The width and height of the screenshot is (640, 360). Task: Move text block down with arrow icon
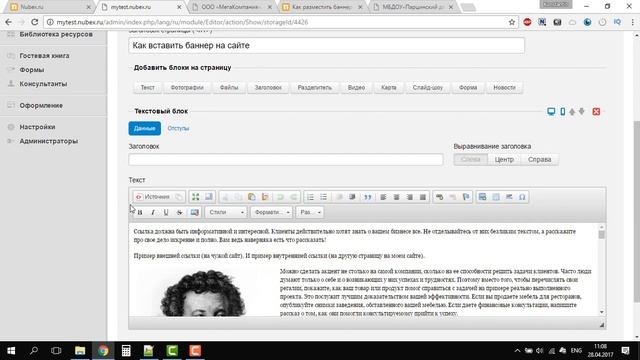coord(582,111)
